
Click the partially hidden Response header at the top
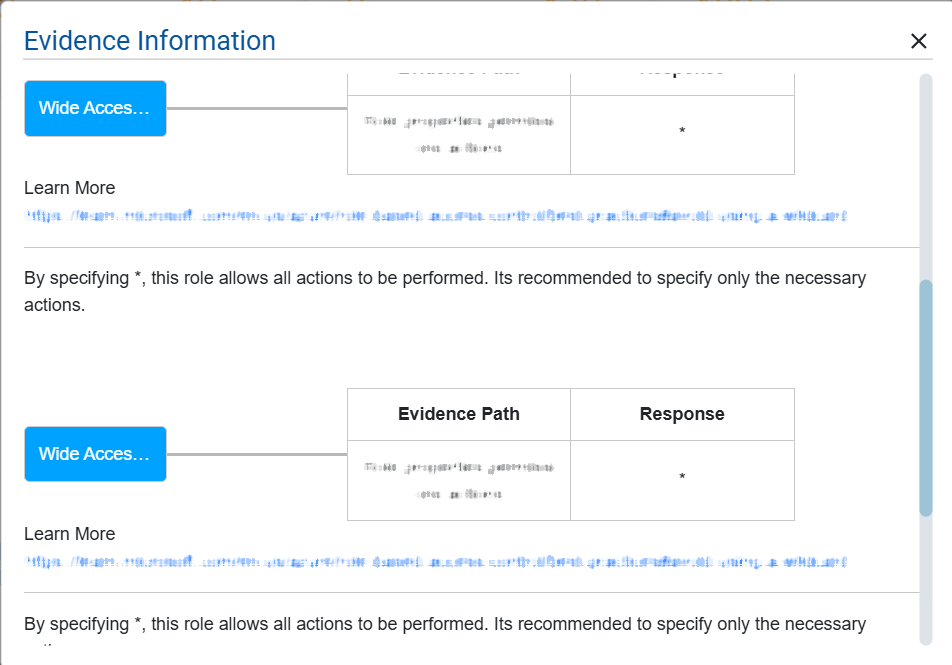click(x=682, y=74)
